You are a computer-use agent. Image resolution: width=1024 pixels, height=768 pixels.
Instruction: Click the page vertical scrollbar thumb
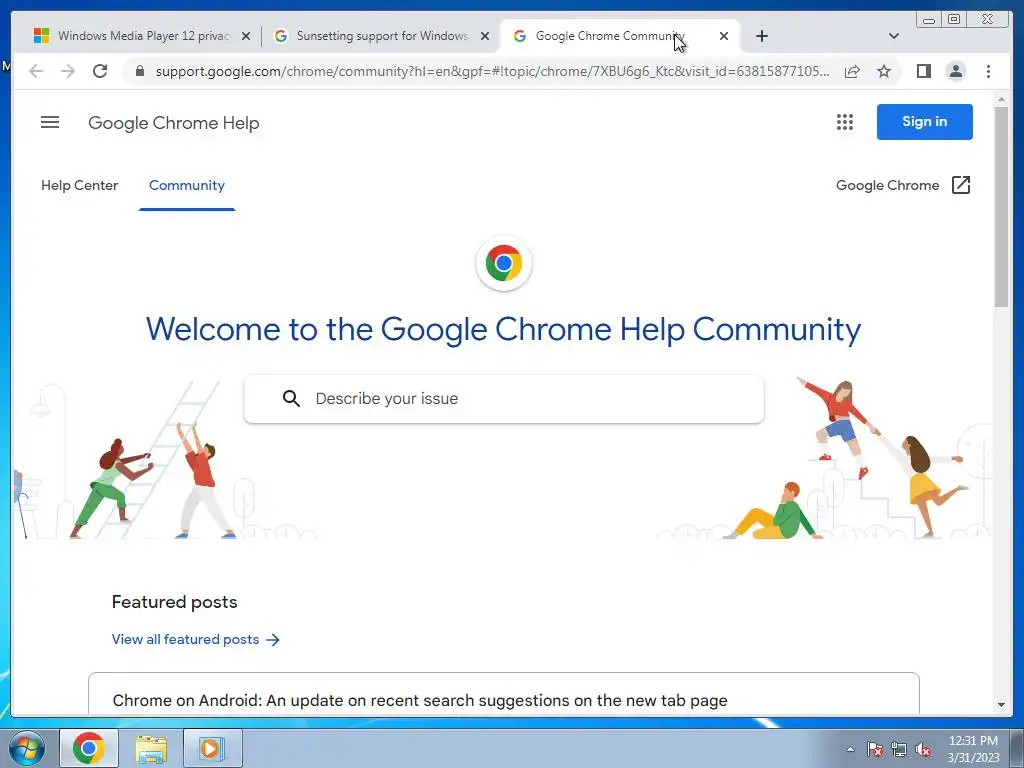point(1001,206)
